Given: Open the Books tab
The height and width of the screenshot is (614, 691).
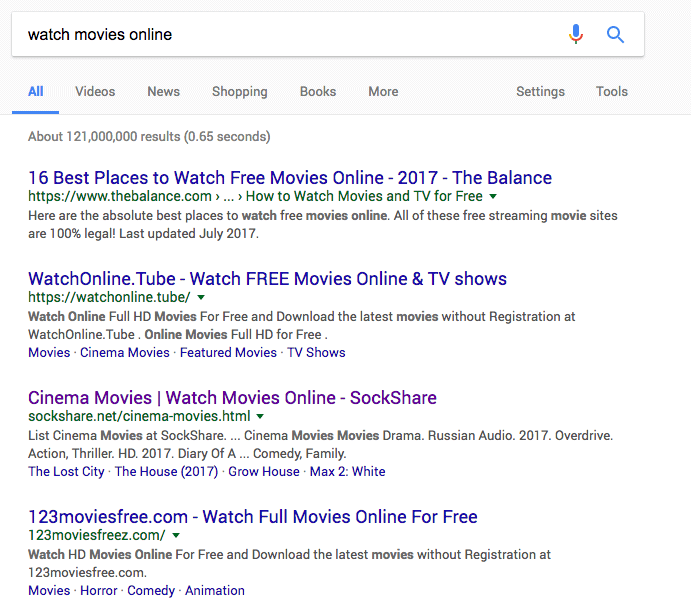Looking at the screenshot, I should click(x=318, y=92).
